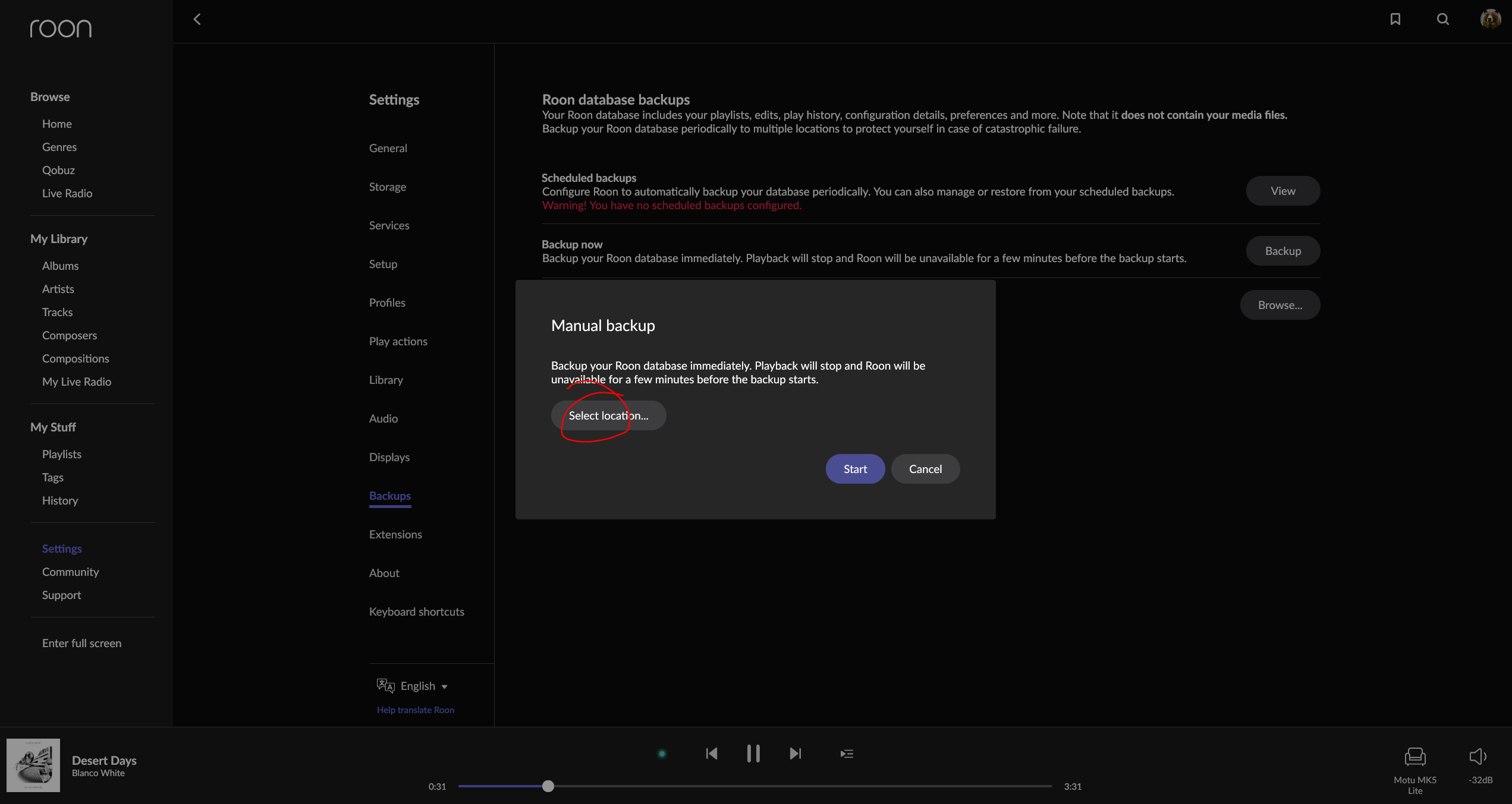Click the Blanco White artist name

tap(98, 773)
